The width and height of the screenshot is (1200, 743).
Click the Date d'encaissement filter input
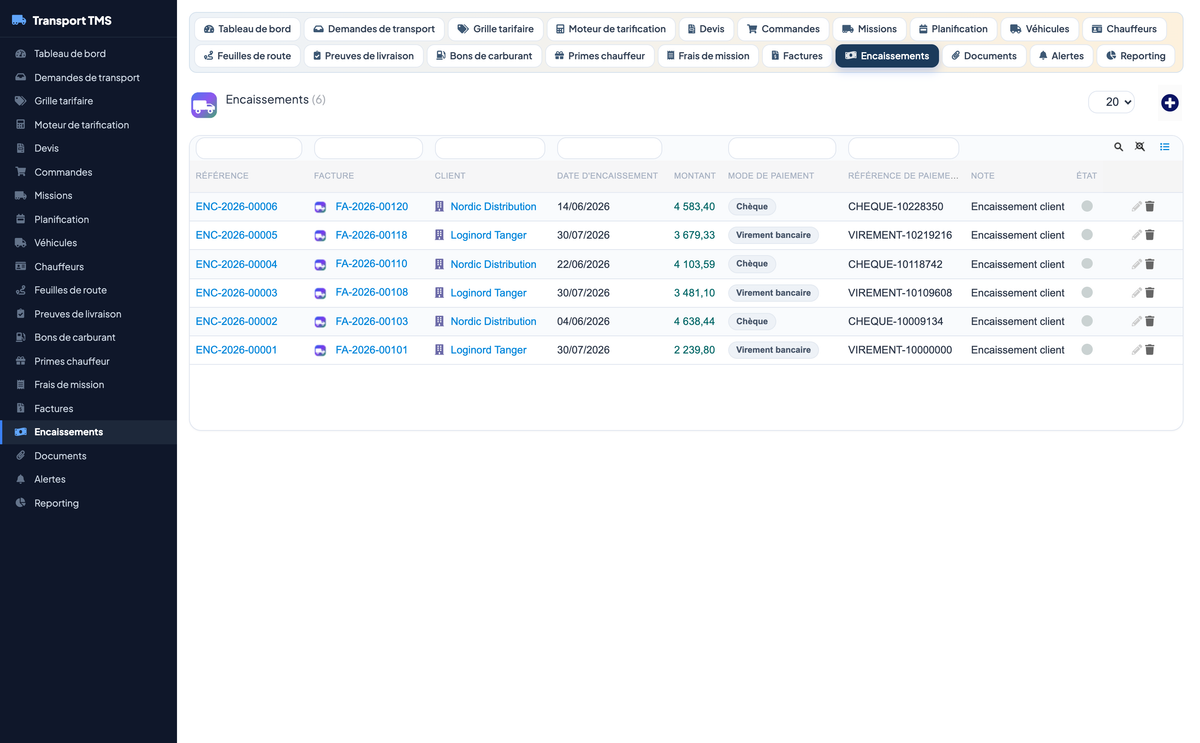(609, 148)
